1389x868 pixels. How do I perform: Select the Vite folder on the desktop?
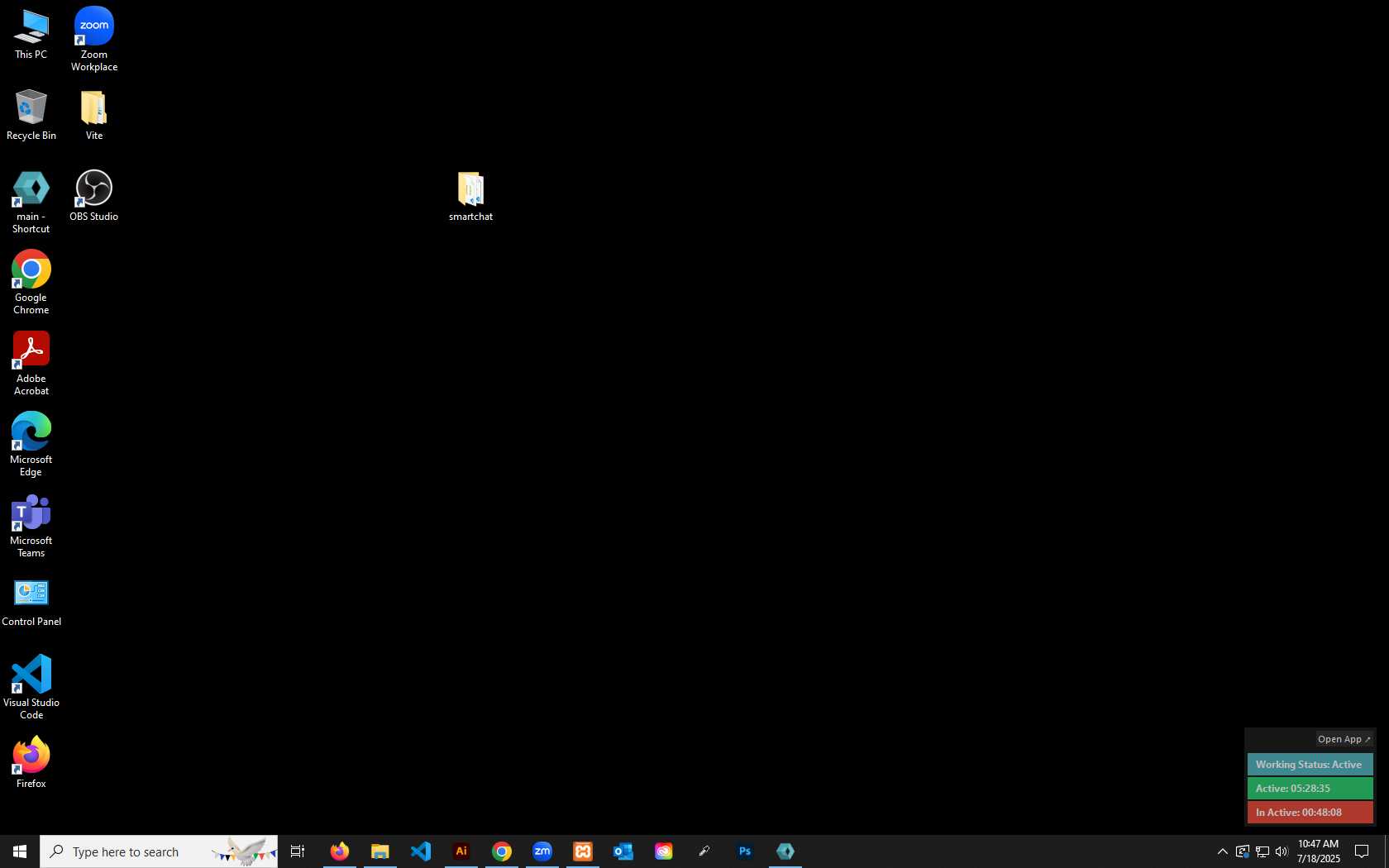(x=93, y=115)
